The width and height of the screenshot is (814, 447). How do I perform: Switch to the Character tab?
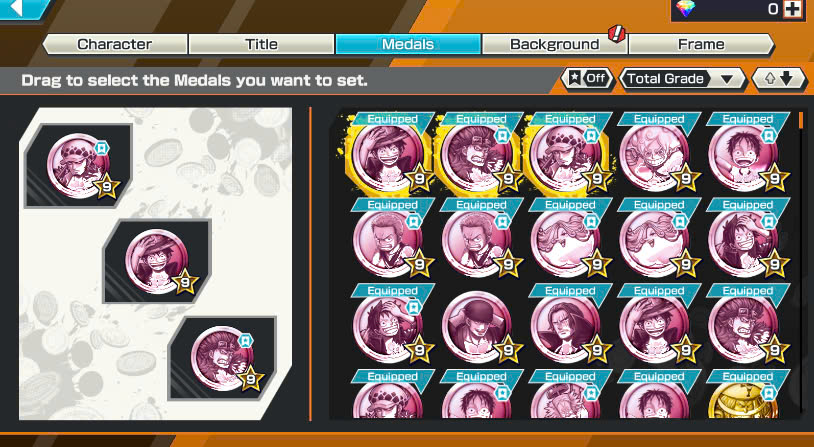[x=115, y=44]
